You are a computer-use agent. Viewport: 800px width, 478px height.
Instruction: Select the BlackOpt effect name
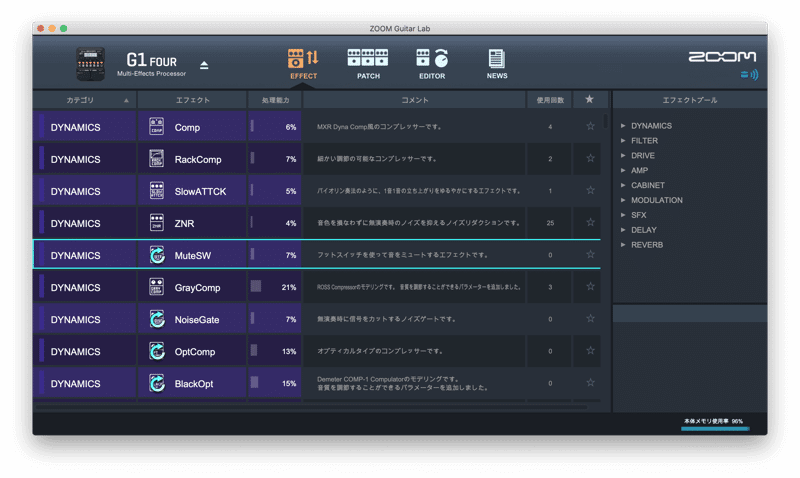[x=194, y=384]
